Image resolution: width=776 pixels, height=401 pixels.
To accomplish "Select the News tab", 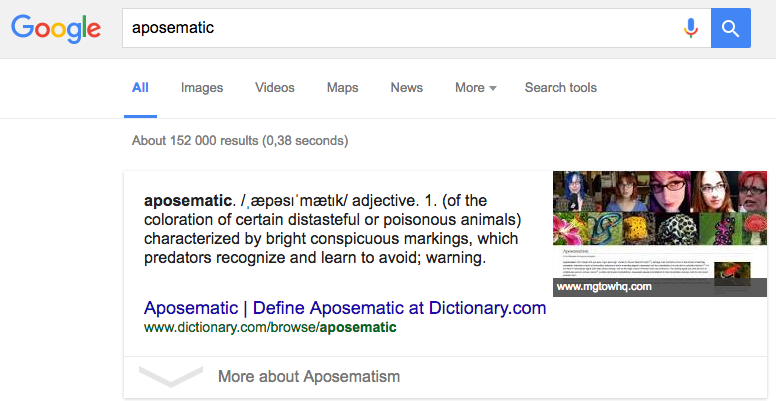I will point(407,88).
